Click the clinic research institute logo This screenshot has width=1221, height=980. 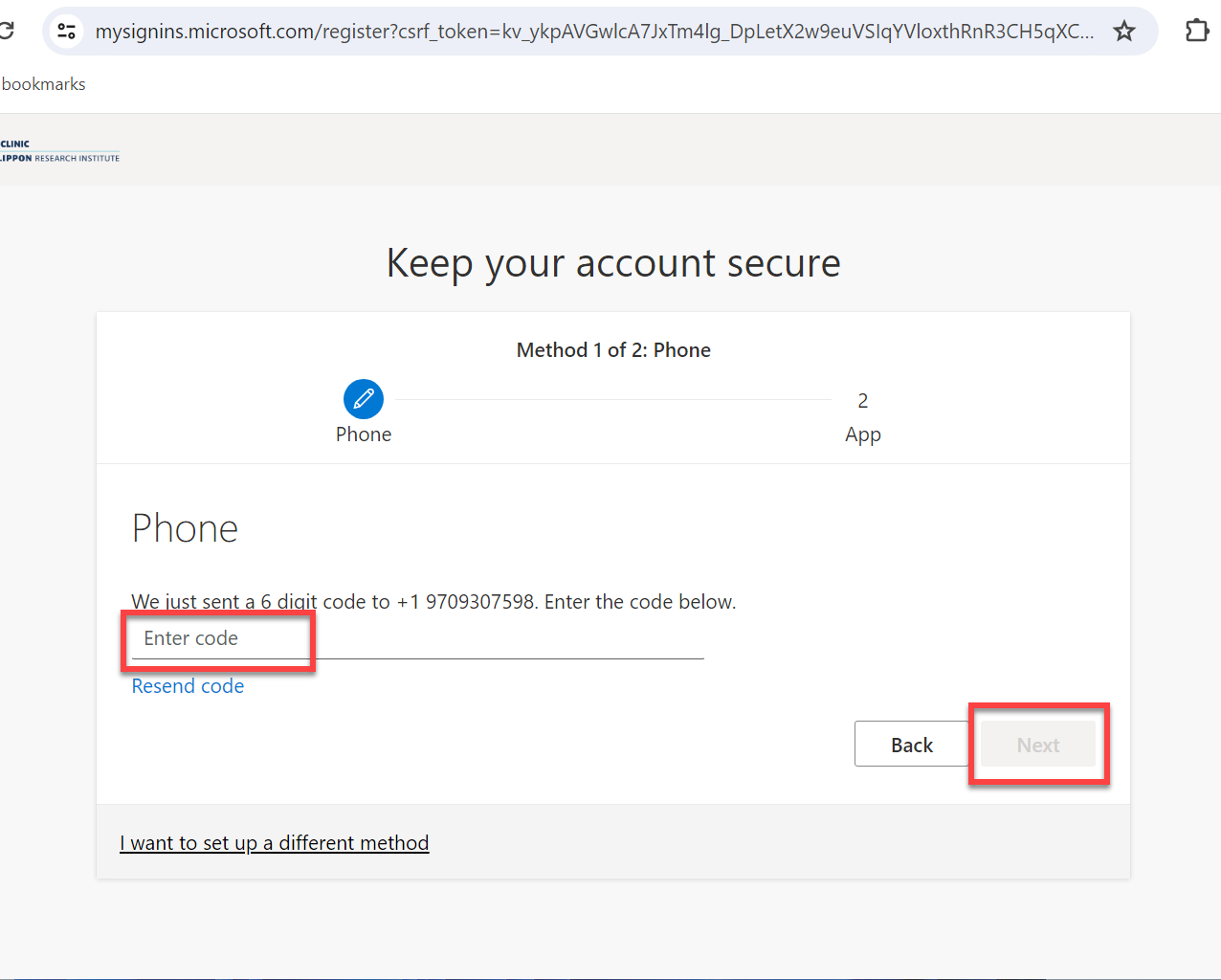[59, 151]
